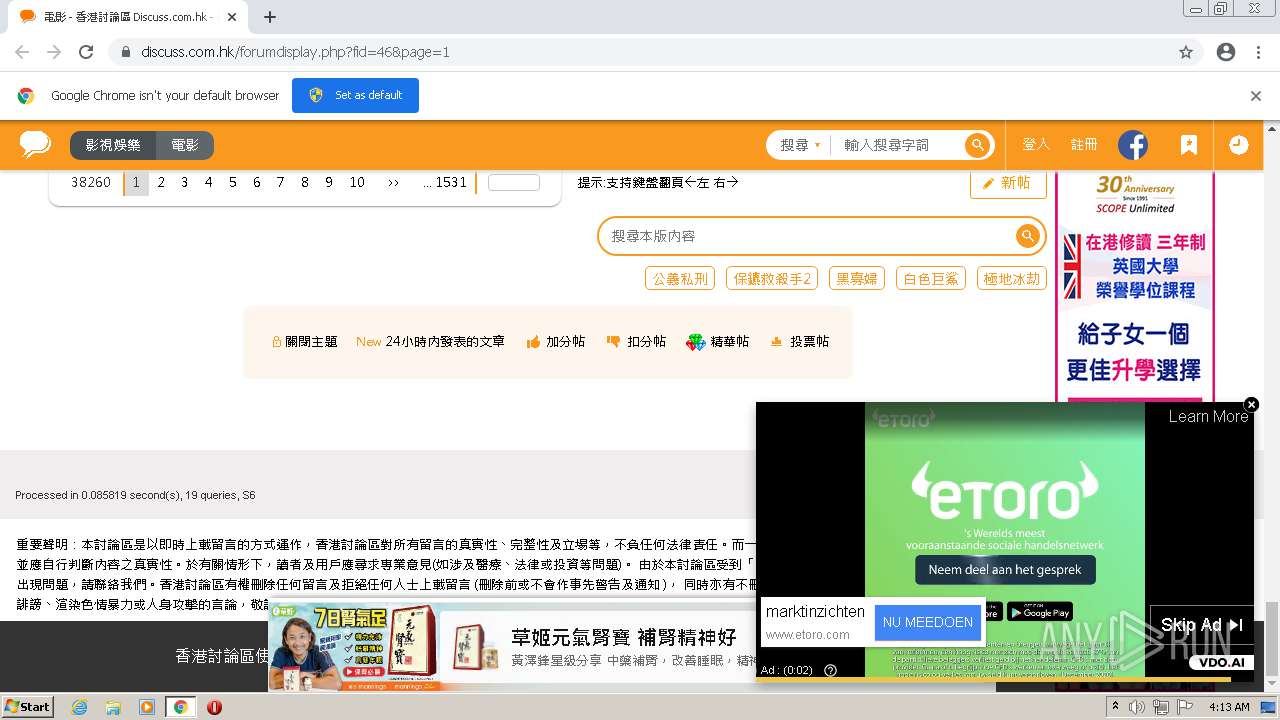1280x720 pixels.
Task: Expand the 搜尋 type dropdown
Action: [800, 145]
